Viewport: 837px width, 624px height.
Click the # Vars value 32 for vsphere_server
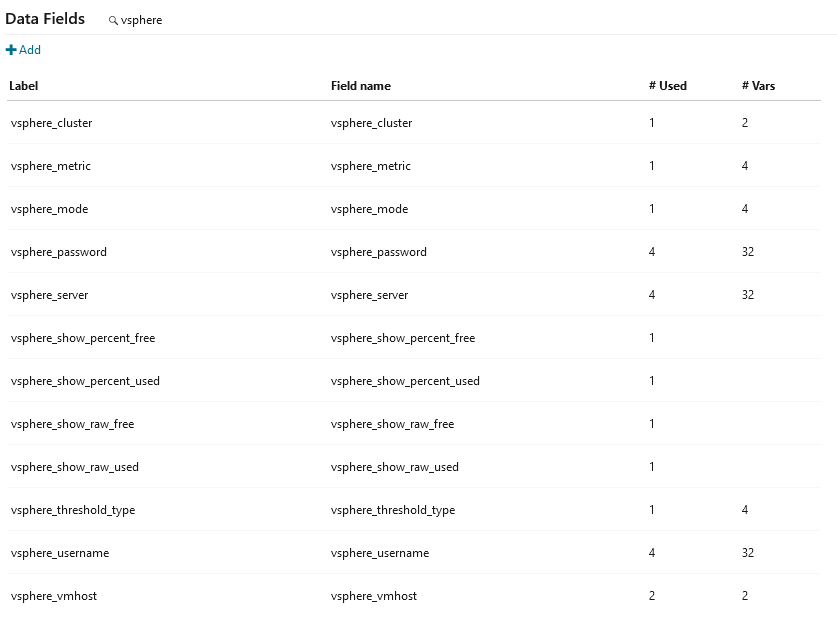click(x=748, y=295)
